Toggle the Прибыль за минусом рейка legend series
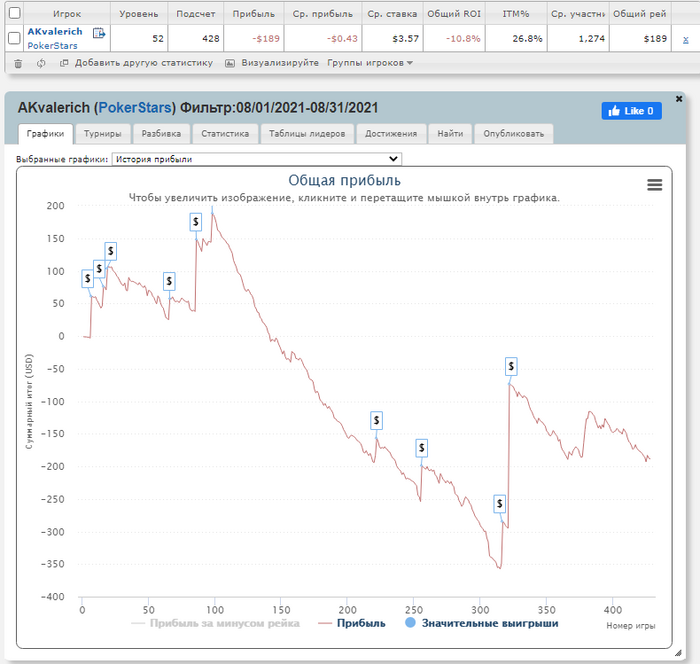Image resolution: width=700 pixels, height=664 pixels. 216,623
